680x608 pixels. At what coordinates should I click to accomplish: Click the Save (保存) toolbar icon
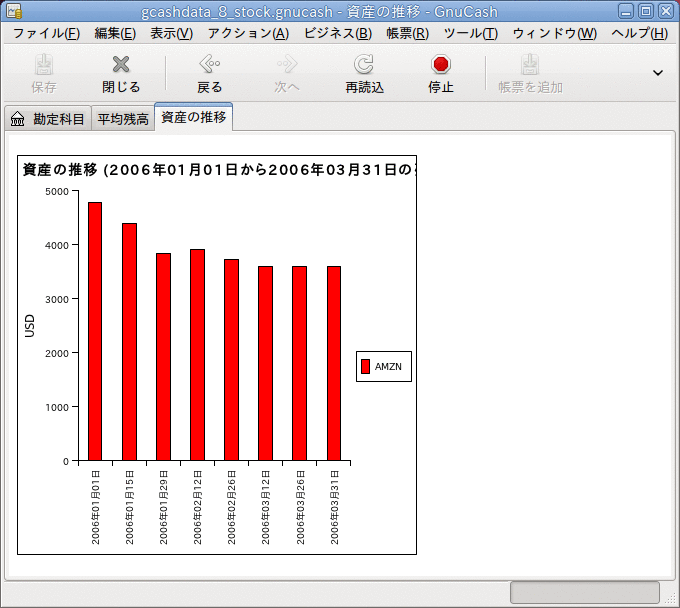point(44,66)
